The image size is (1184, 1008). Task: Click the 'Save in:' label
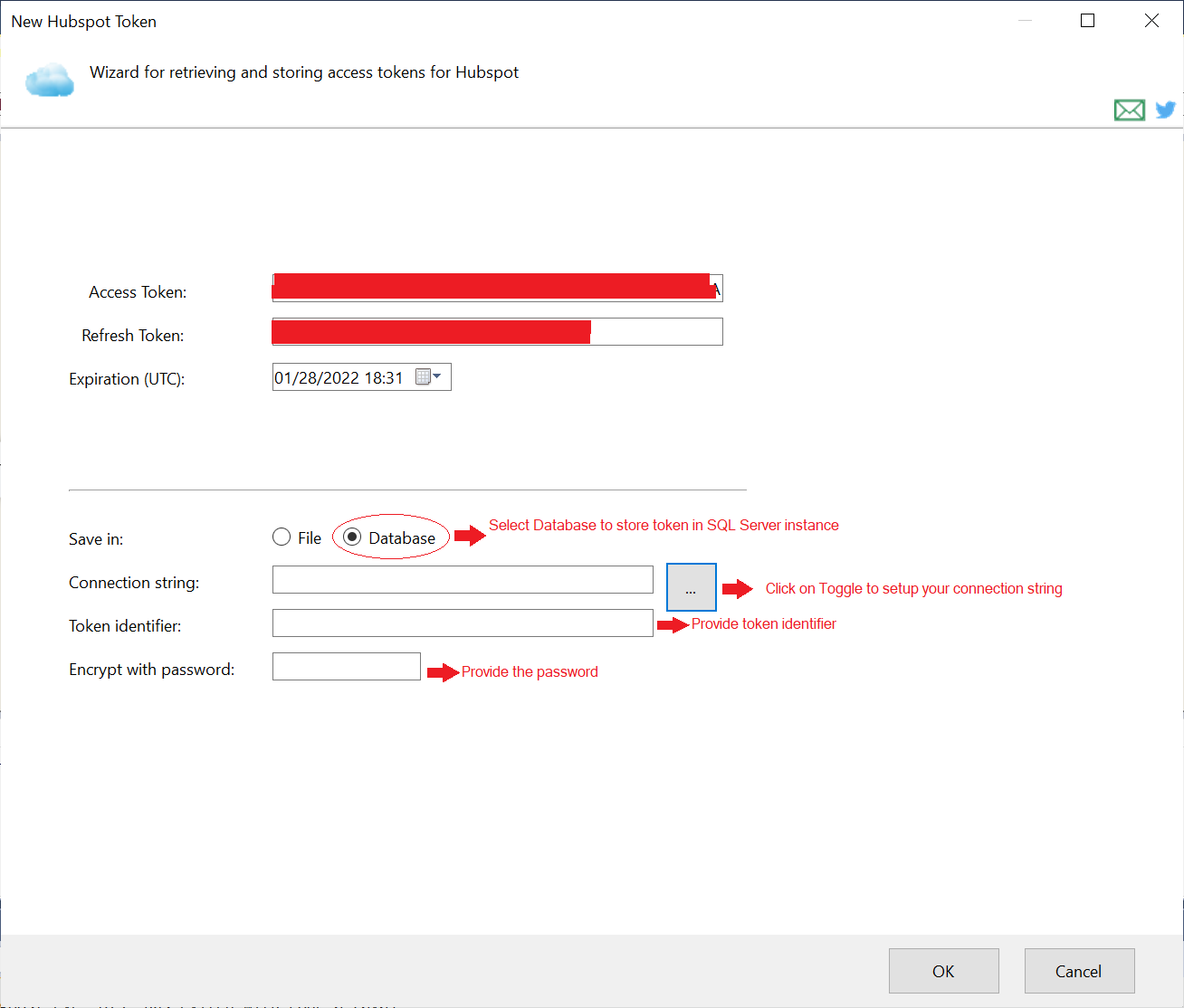96,539
